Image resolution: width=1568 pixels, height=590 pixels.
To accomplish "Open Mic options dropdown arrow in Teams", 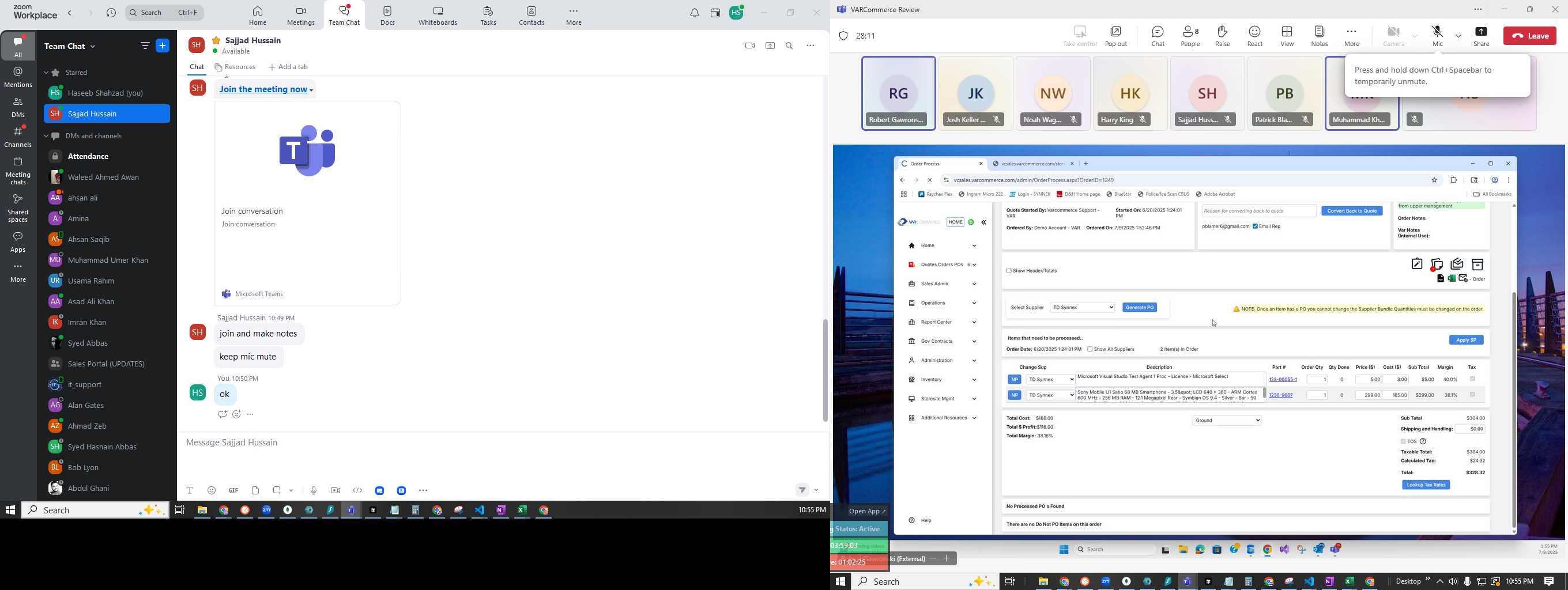I will click(1458, 36).
